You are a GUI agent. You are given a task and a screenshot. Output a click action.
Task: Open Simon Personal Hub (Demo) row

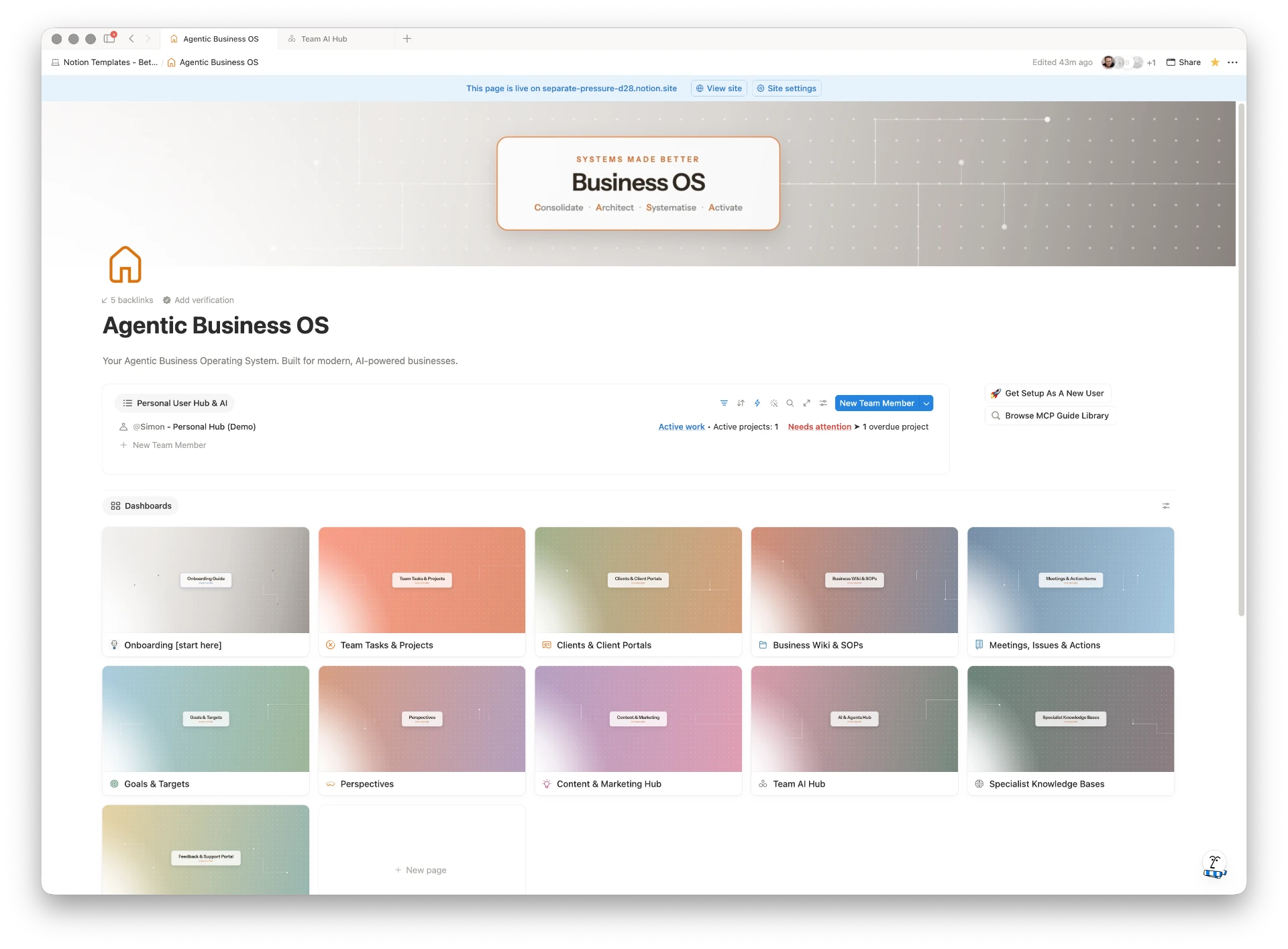click(526, 427)
